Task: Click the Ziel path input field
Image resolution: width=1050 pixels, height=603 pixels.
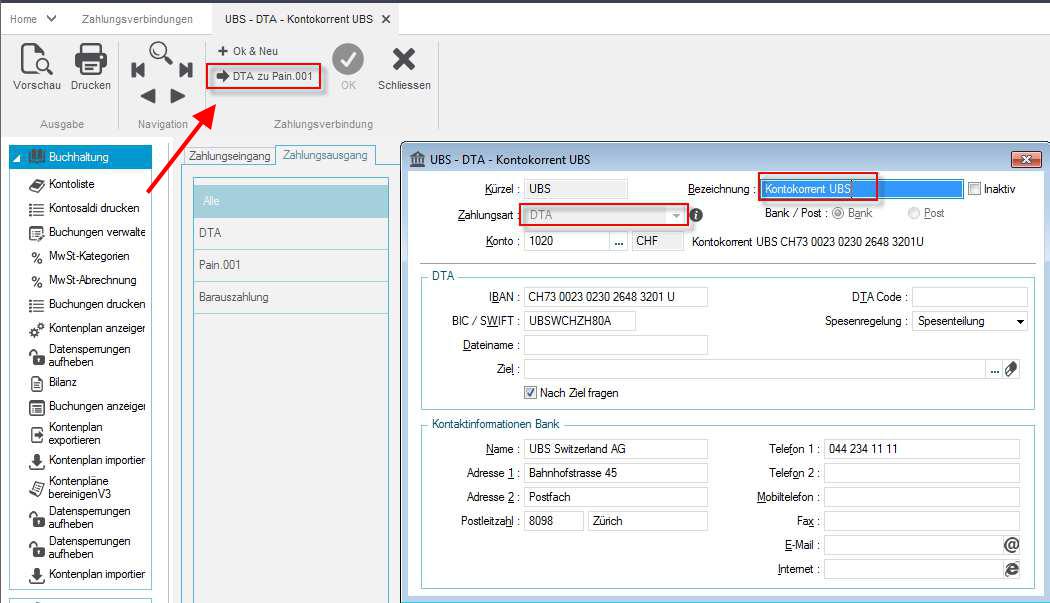Action: click(755, 369)
